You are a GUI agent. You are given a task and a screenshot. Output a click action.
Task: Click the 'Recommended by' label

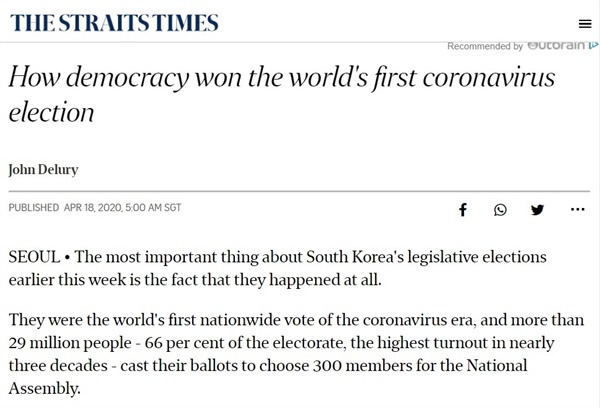tap(485, 46)
